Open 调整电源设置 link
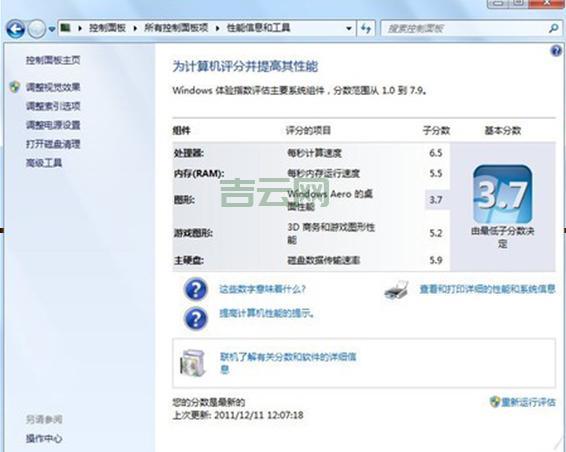Screen dimensions: 566x452 tap(53, 125)
